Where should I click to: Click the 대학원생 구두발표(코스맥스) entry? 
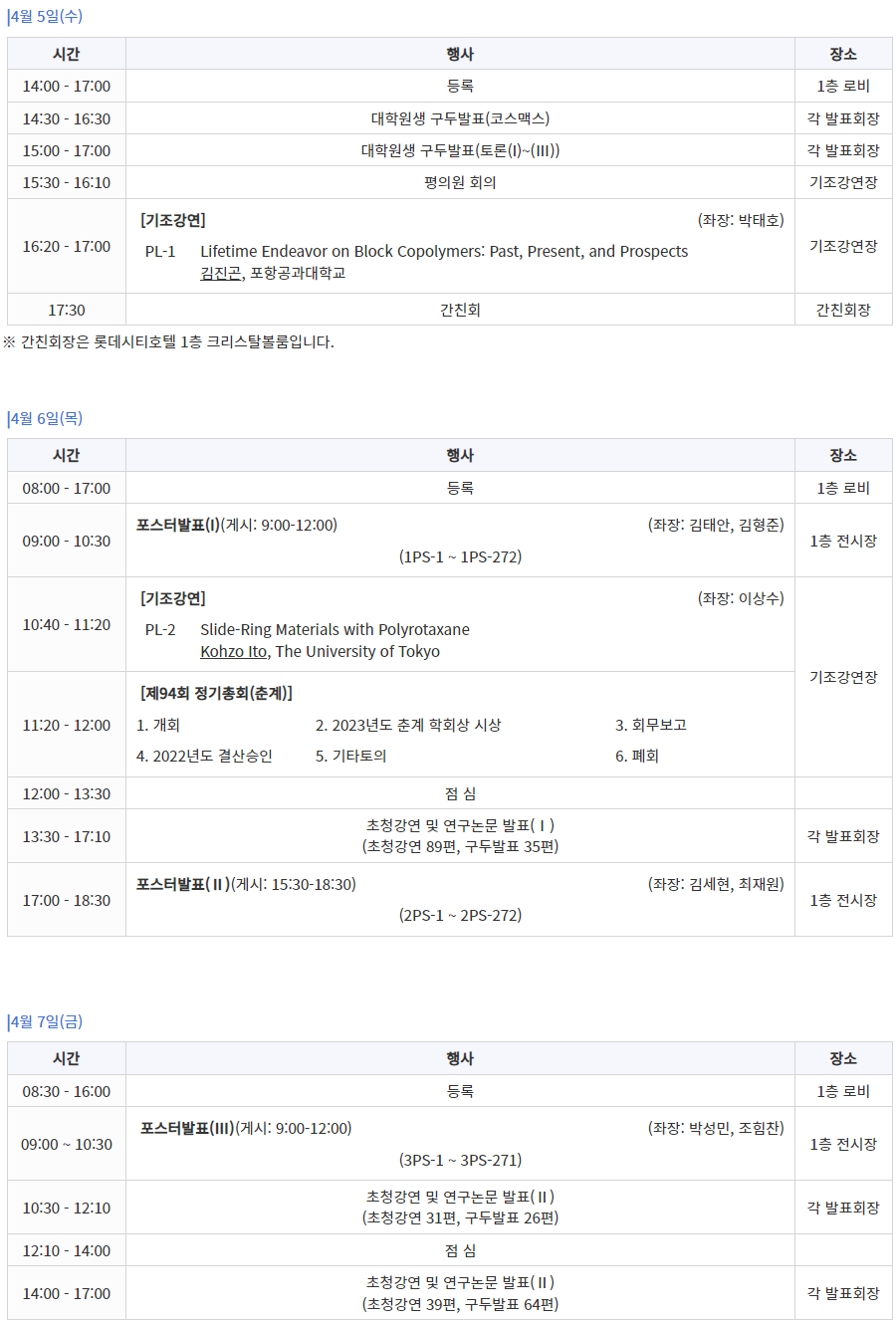click(x=460, y=118)
